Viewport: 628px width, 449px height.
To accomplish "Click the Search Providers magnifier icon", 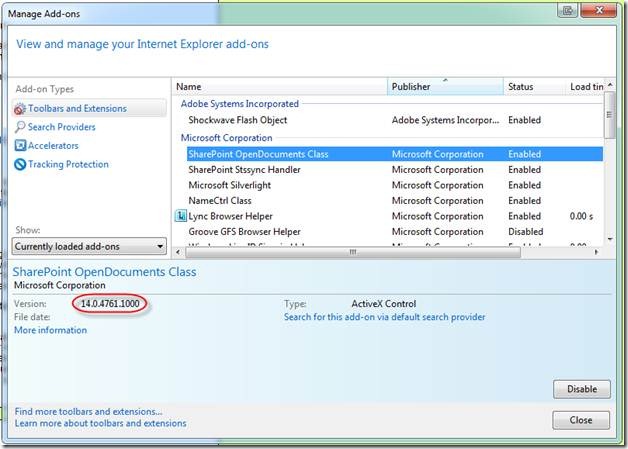I will [20, 127].
